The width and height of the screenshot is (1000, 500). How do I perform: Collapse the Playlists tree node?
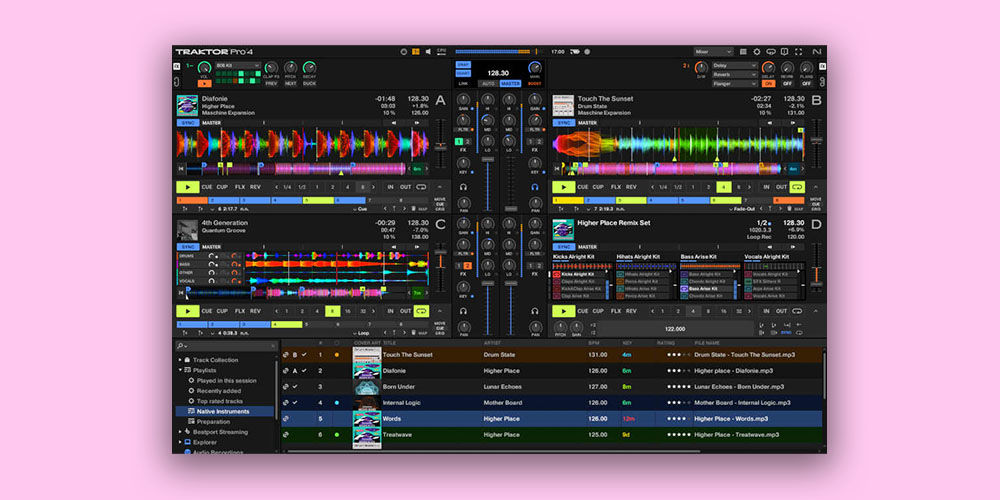point(180,370)
